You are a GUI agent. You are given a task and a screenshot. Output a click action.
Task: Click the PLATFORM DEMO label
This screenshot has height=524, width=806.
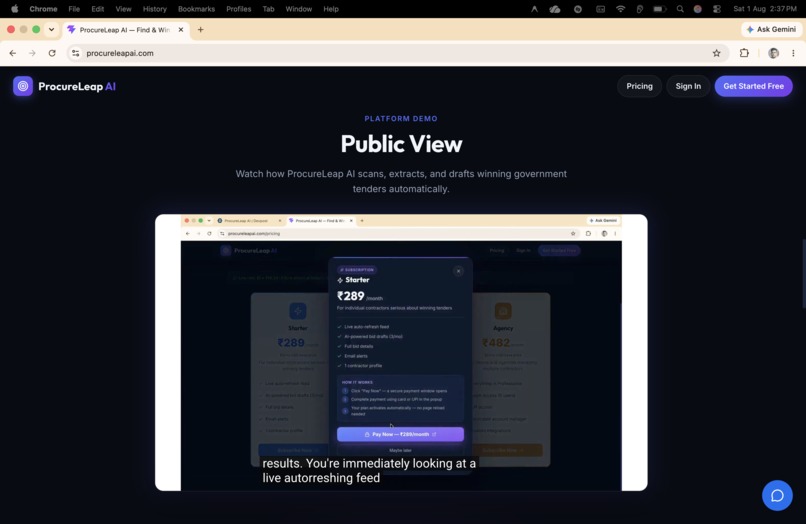pyautogui.click(x=401, y=118)
